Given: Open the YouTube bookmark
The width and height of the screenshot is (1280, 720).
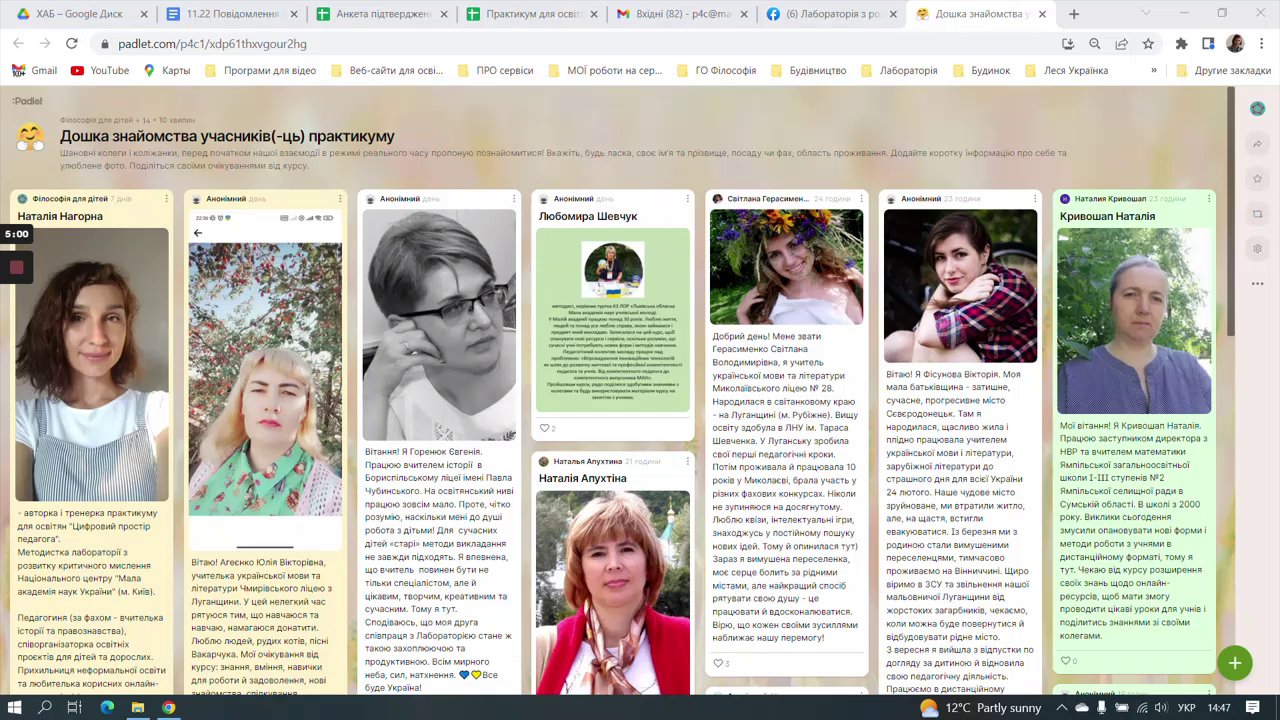Looking at the screenshot, I should pos(100,71).
